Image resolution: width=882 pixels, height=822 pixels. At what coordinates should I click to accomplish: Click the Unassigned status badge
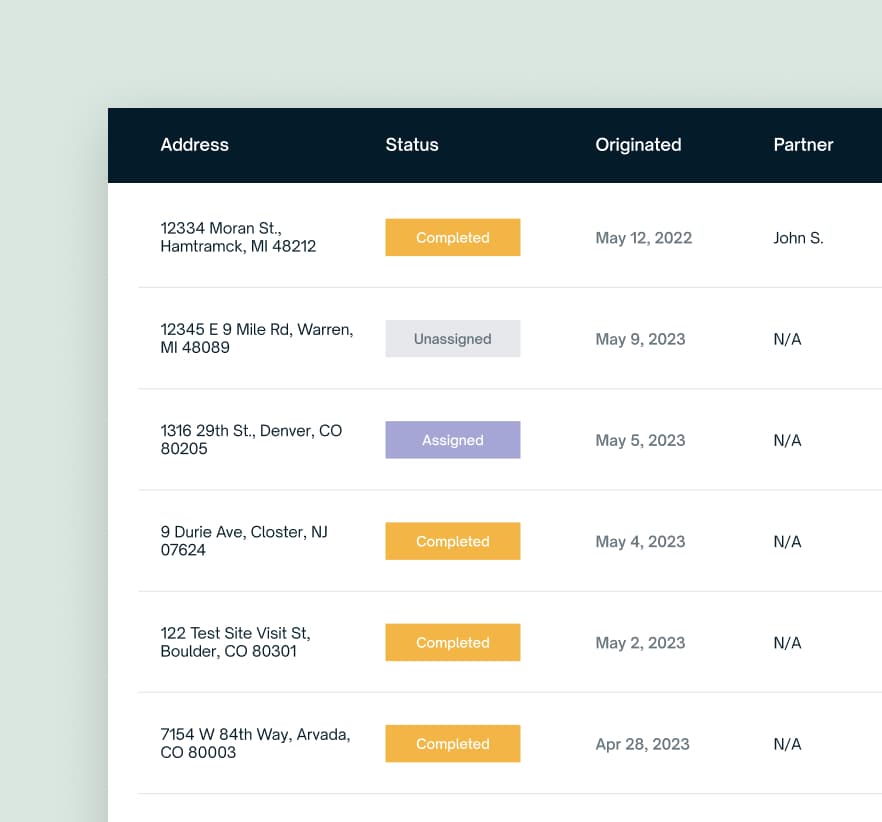[x=452, y=339]
